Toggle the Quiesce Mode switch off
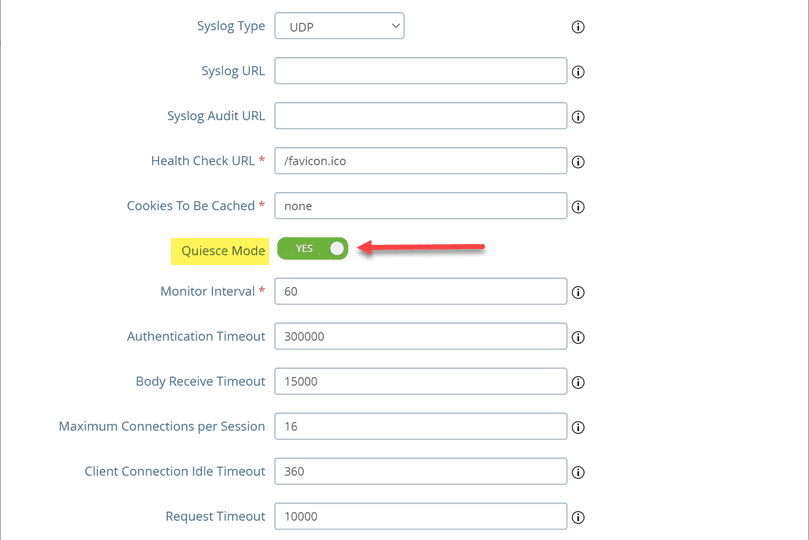The width and height of the screenshot is (809, 540). coord(312,248)
